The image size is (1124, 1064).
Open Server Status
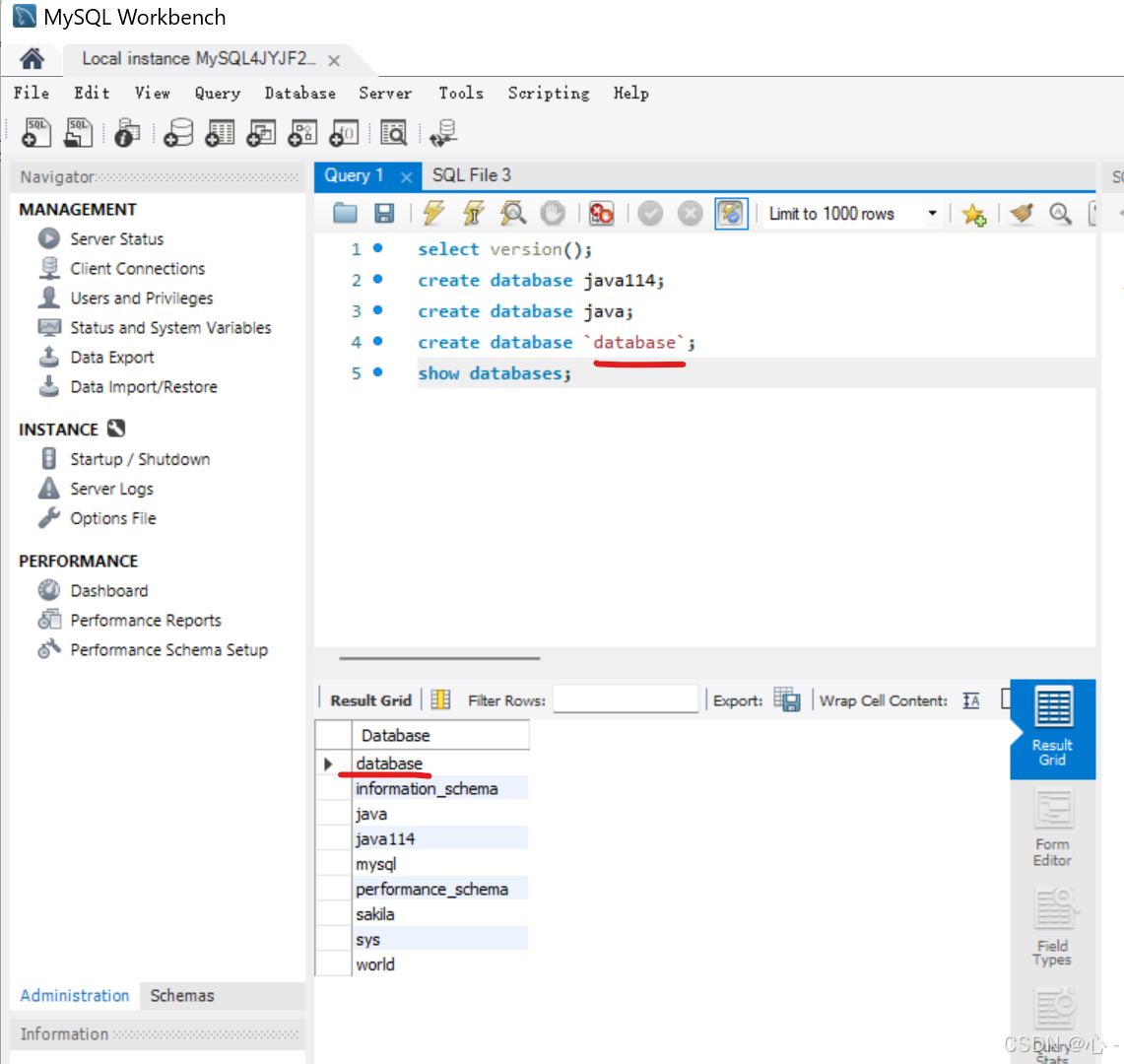click(117, 238)
